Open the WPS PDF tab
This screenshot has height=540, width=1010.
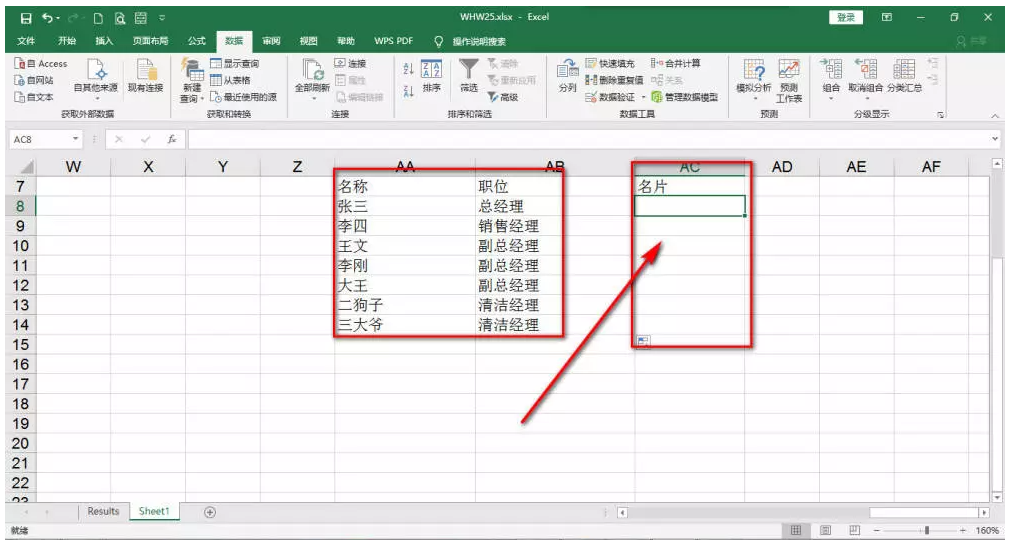[x=394, y=41]
